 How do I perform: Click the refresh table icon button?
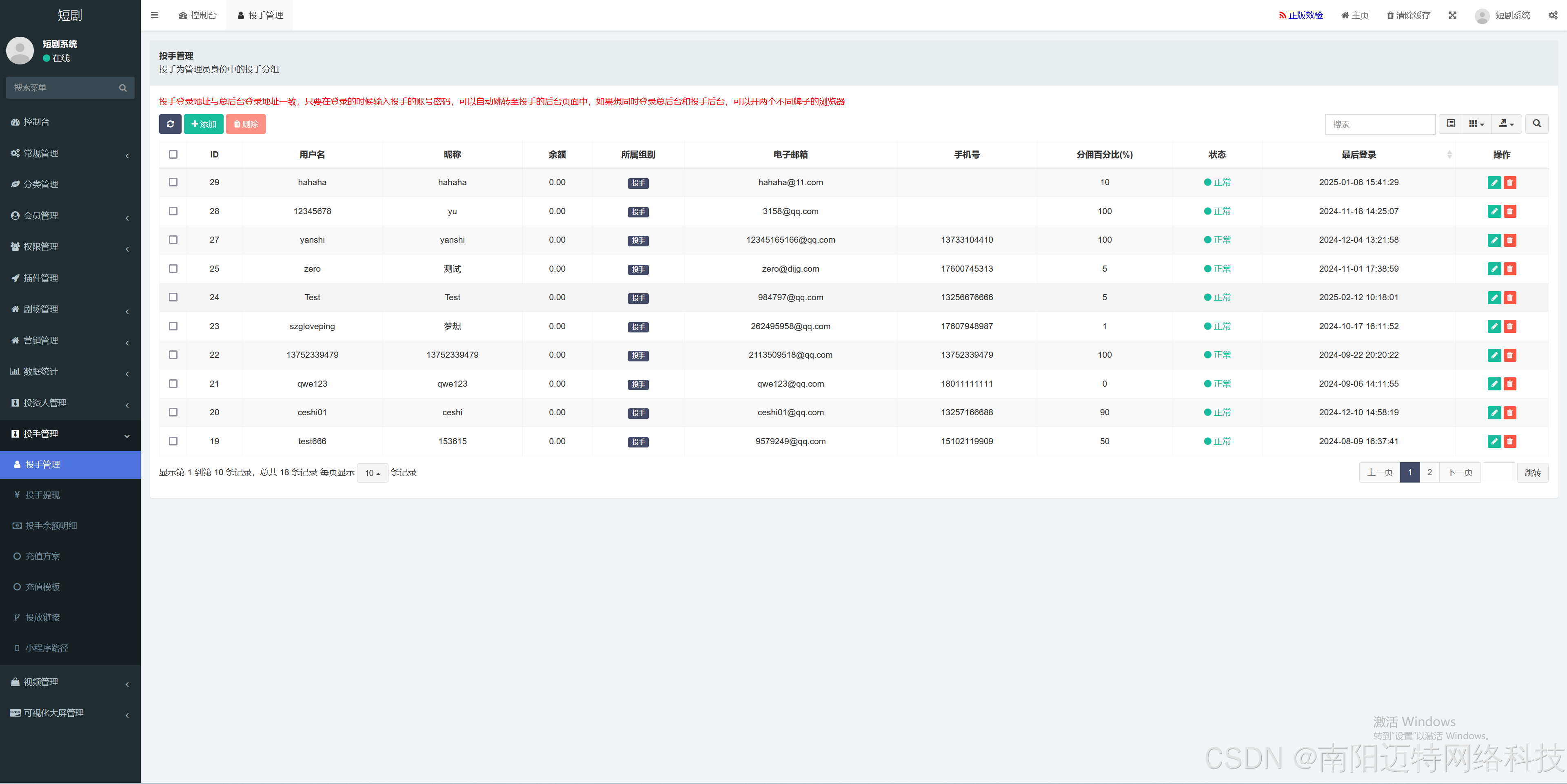pos(170,124)
